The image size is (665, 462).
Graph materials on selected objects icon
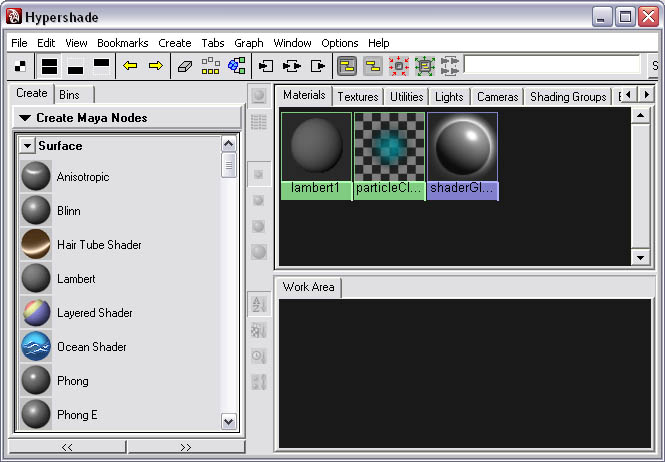point(237,66)
